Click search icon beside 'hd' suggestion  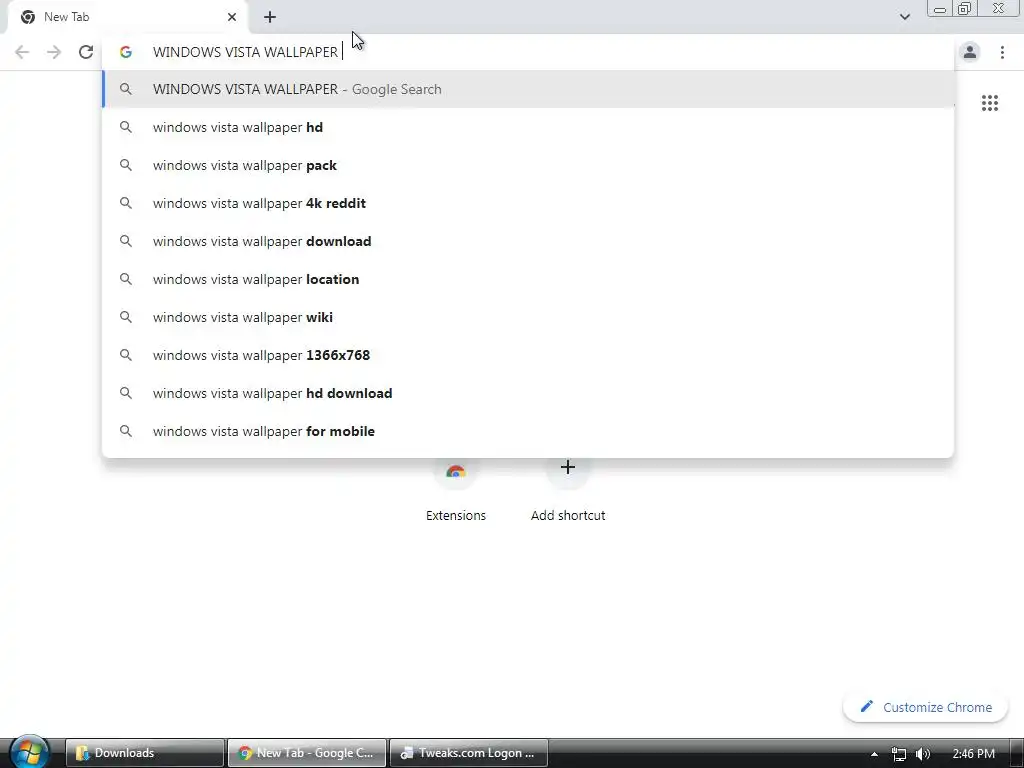click(125, 127)
